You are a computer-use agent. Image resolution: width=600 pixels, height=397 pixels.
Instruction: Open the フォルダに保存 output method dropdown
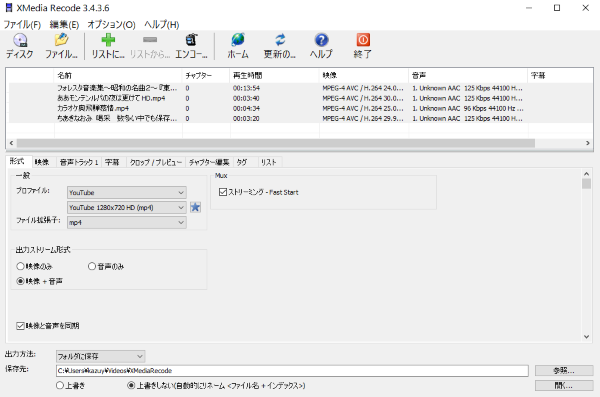pyautogui.click(x=100, y=356)
